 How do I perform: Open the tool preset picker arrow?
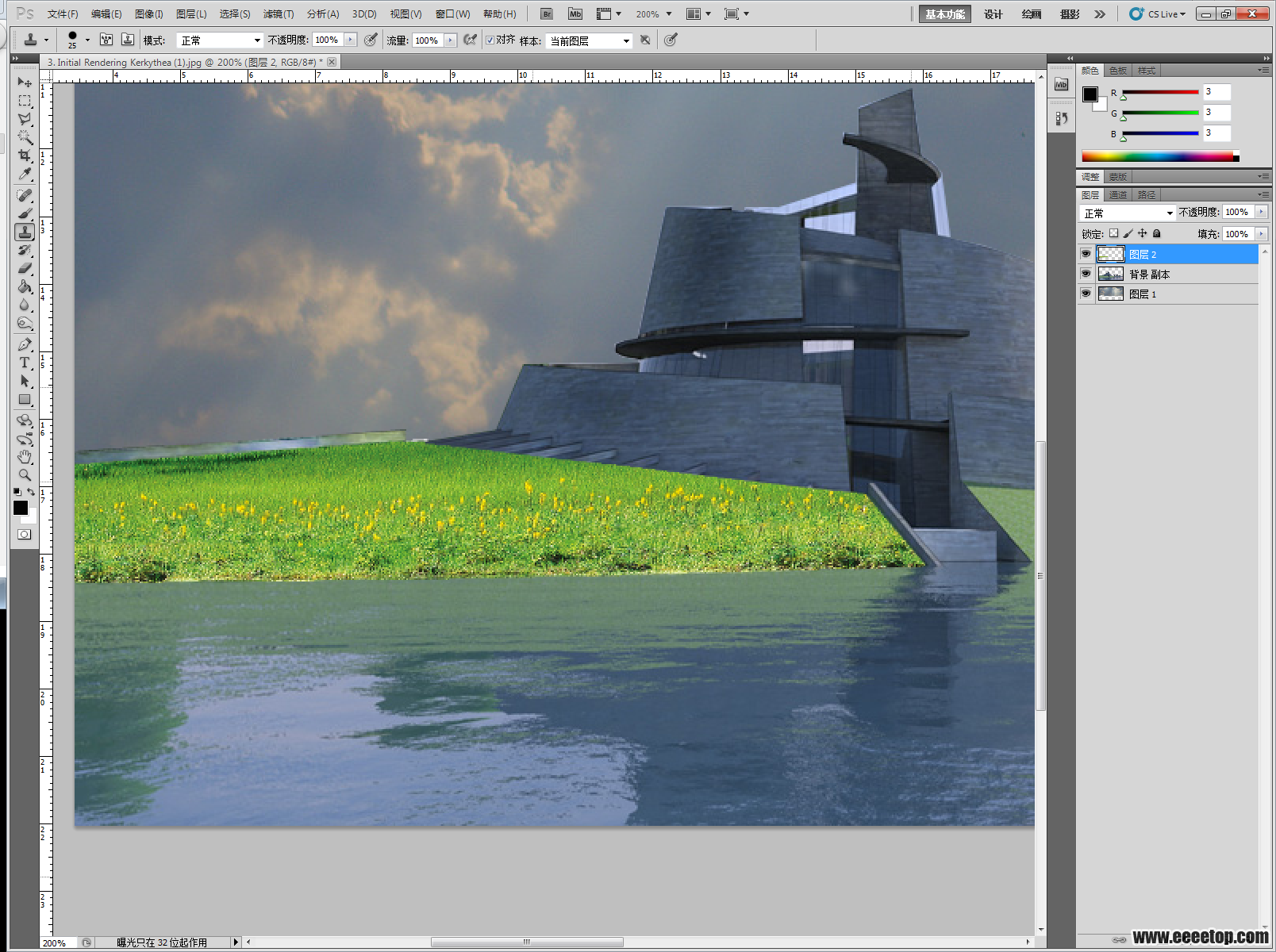(x=46, y=40)
